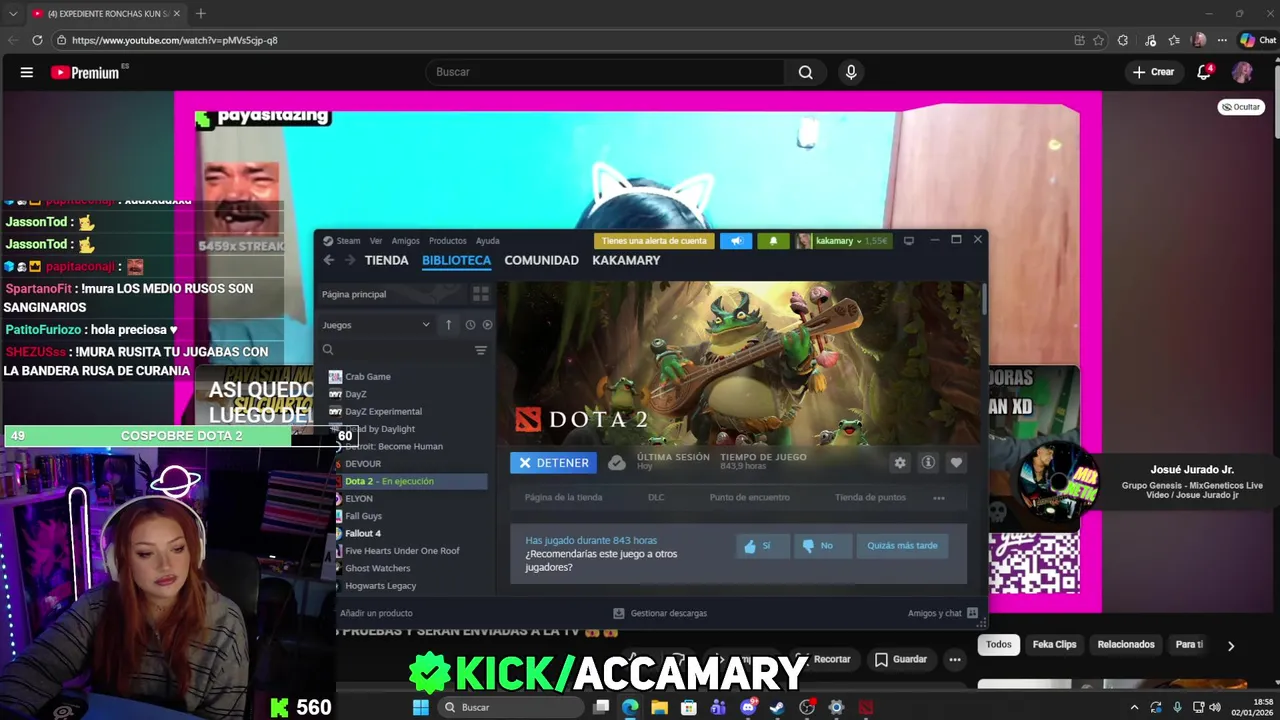Open the Steam menu in Steam window
This screenshot has height=720, width=1280.
point(341,241)
